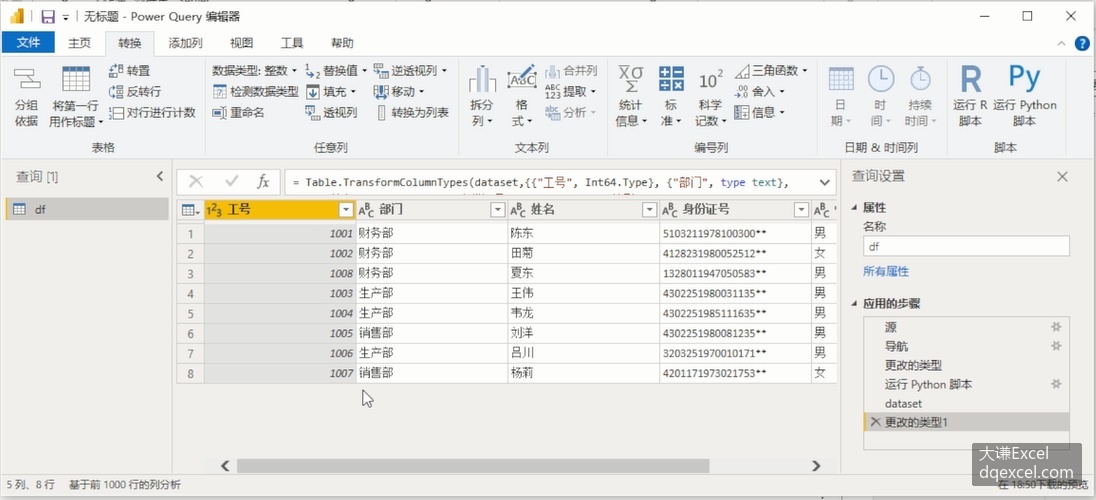Click 透视列 (Pivot Column)
Image resolution: width=1096 pixels, height=500 pixels.
pyautogui.click(x=331, y=113)
